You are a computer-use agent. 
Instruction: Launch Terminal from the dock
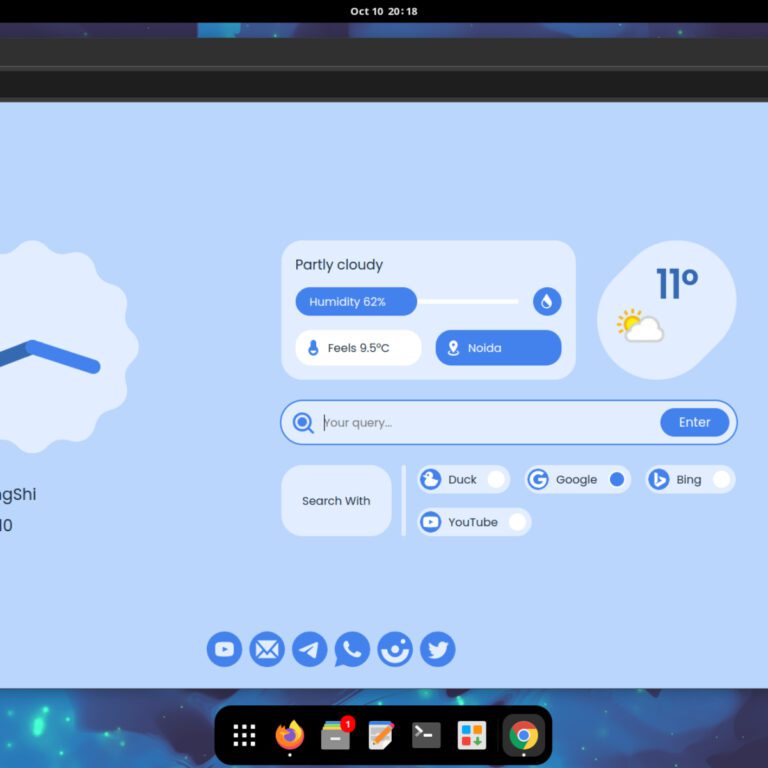click(x=426, y=735)
